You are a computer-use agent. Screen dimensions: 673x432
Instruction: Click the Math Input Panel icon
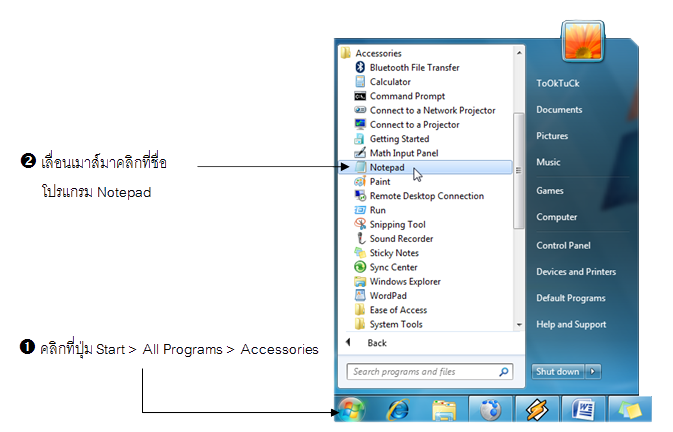click(x=360, y=153)
